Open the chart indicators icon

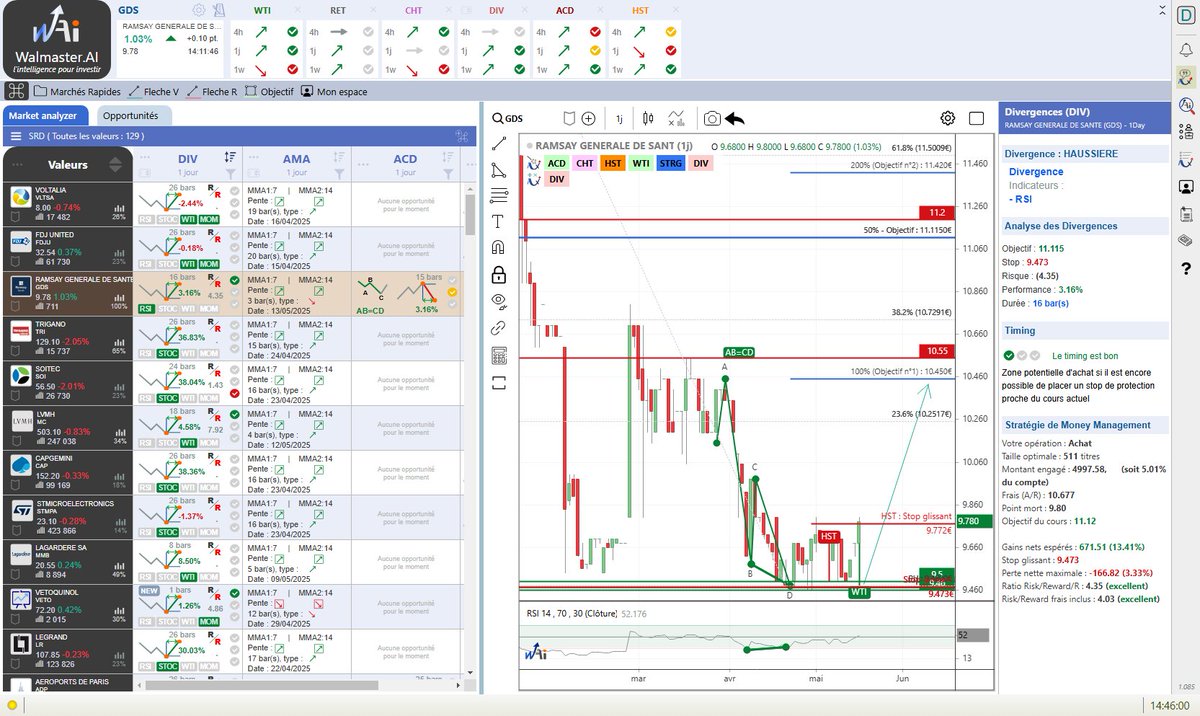point(677,118)
